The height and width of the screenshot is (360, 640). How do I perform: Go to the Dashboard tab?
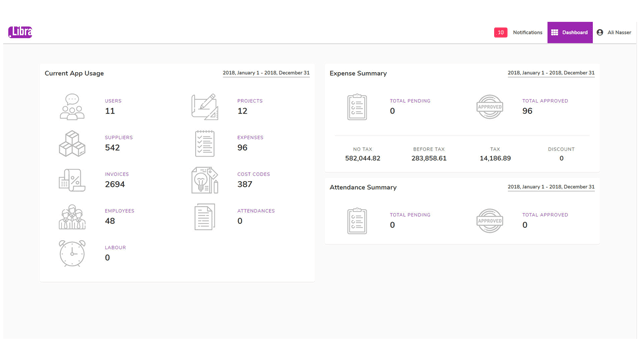(x=570, y=32)
